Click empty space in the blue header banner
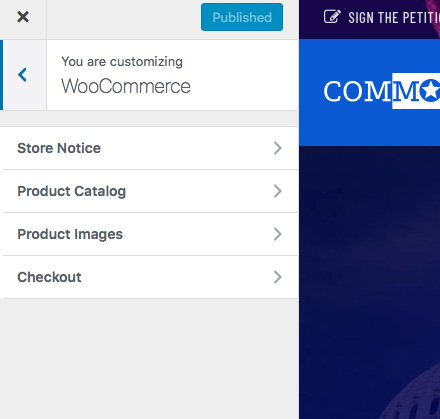 369,127
